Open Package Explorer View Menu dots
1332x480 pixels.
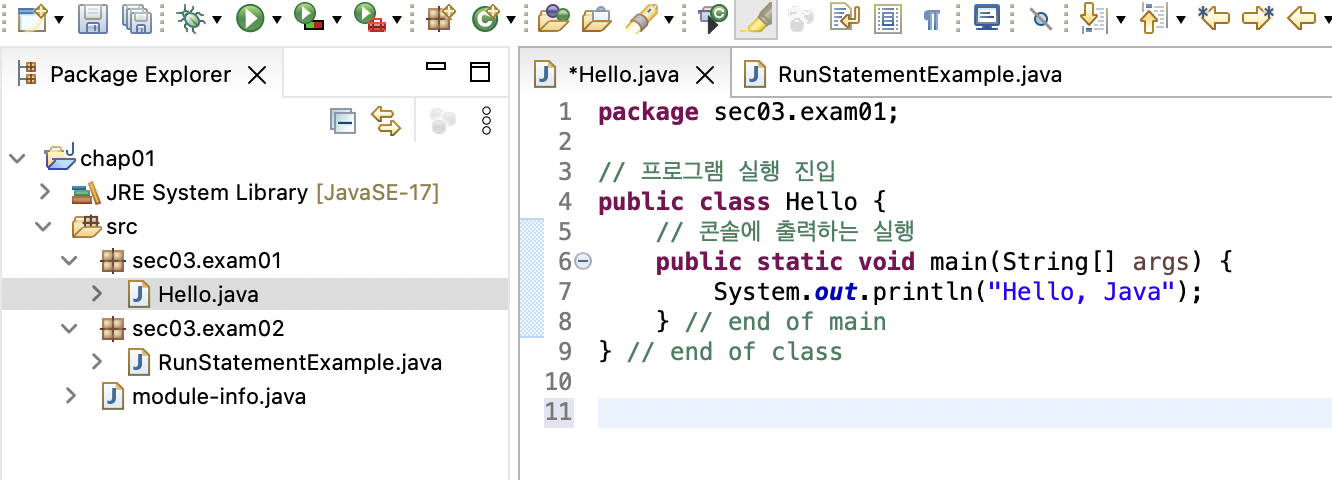(487, 121)
